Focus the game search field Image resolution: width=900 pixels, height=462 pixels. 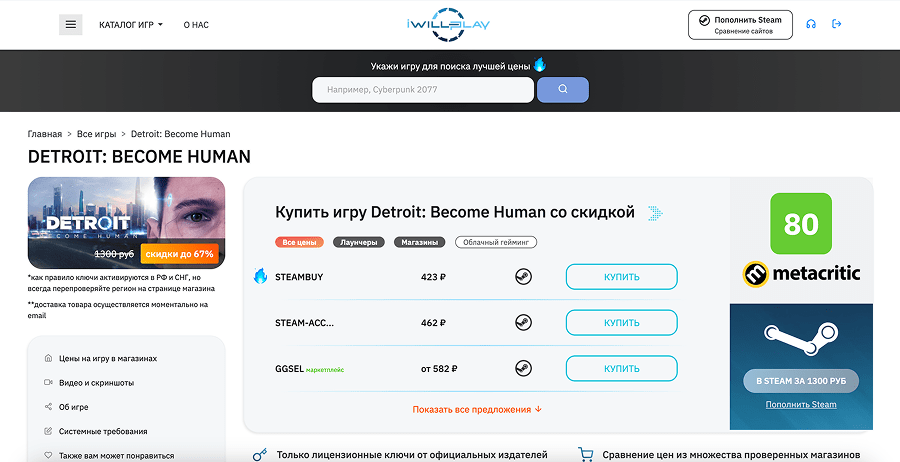tap(423, 90)
